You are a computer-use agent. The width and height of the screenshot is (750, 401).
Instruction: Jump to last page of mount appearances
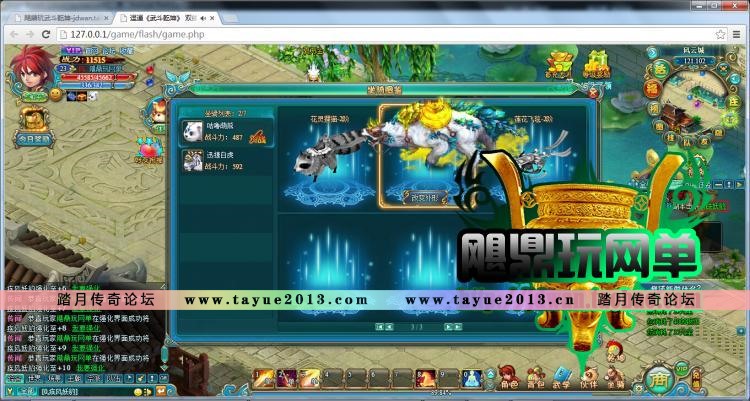[458, 327]
